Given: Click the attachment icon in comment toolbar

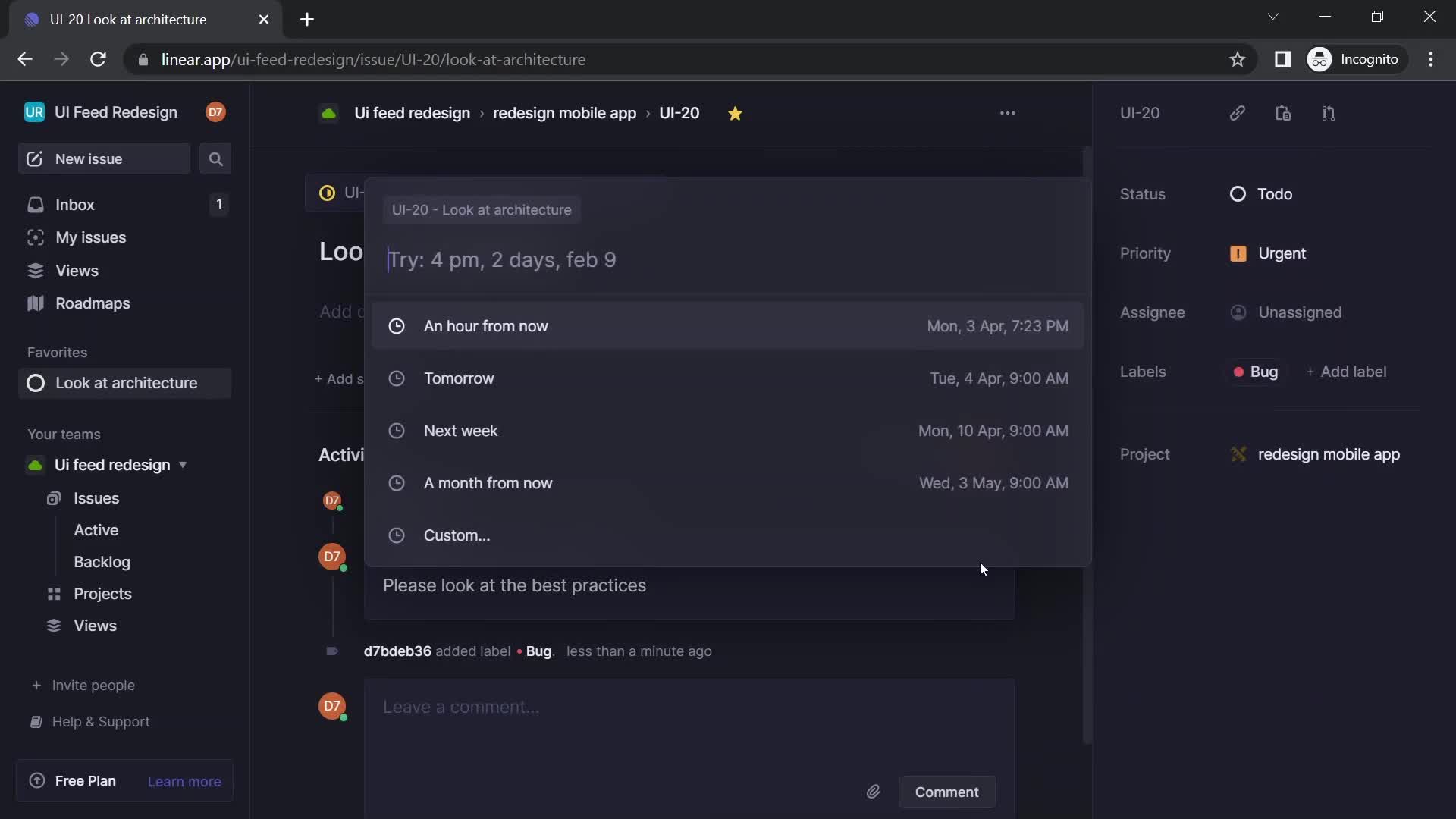Looking at the screenshot, I should click(872, 792).
